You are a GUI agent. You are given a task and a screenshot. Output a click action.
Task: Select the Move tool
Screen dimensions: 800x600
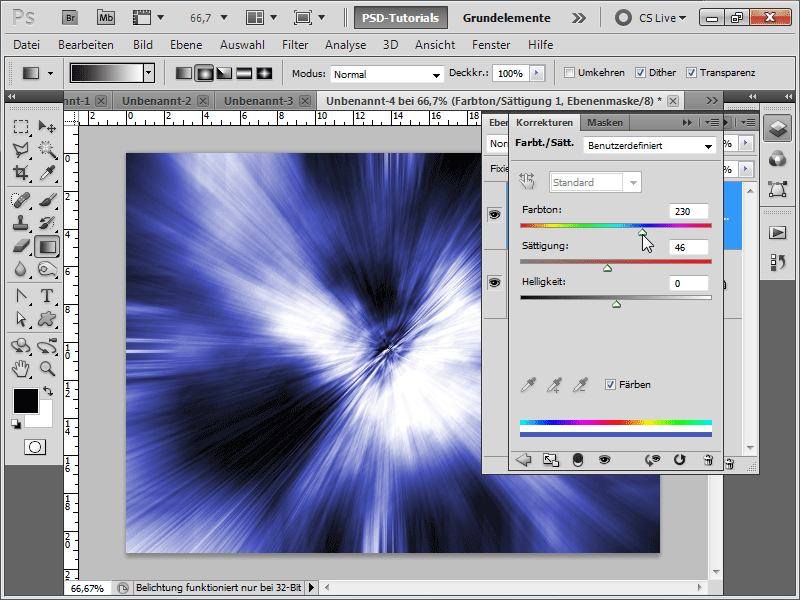47,127
